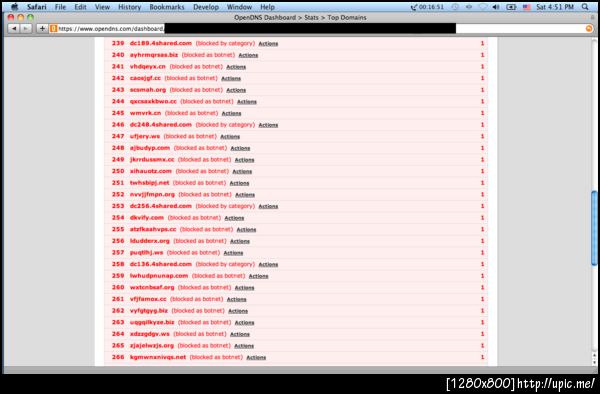Click the domain name dc189.4shared.com
The height and width of the screenshot is (394, 600).
[x=161, y=43]
